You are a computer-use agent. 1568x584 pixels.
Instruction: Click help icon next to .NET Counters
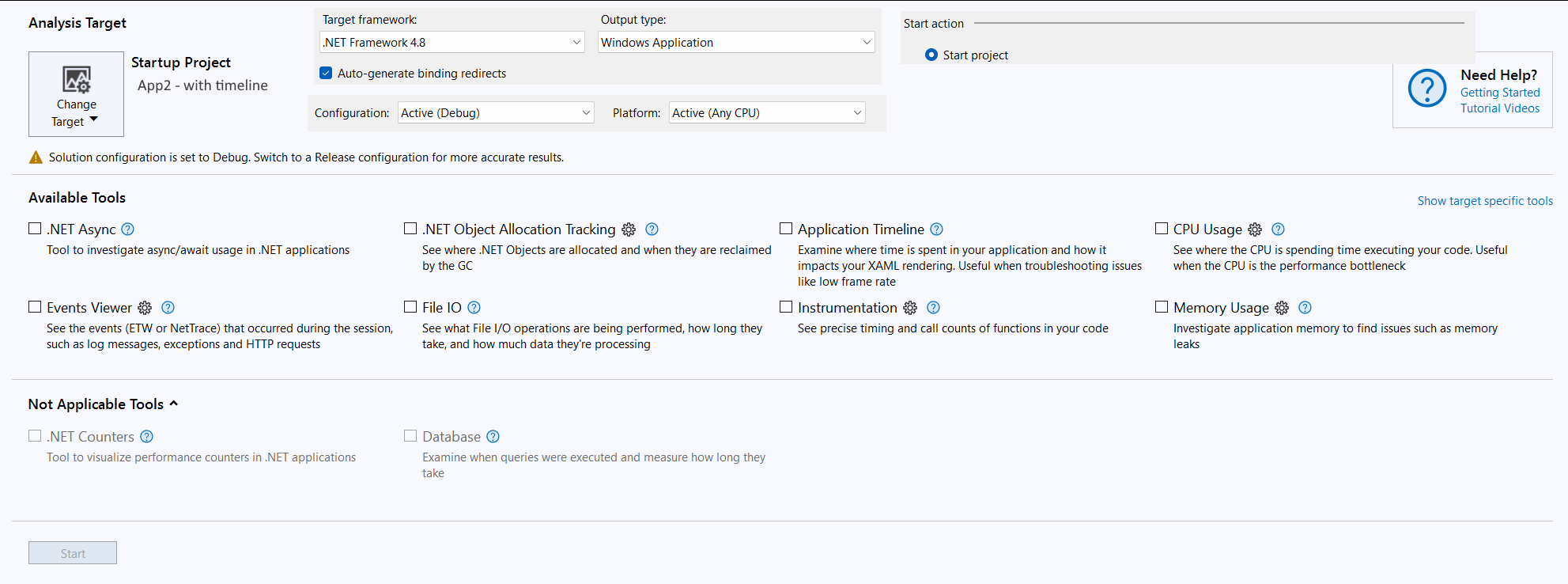click(146, 437)
